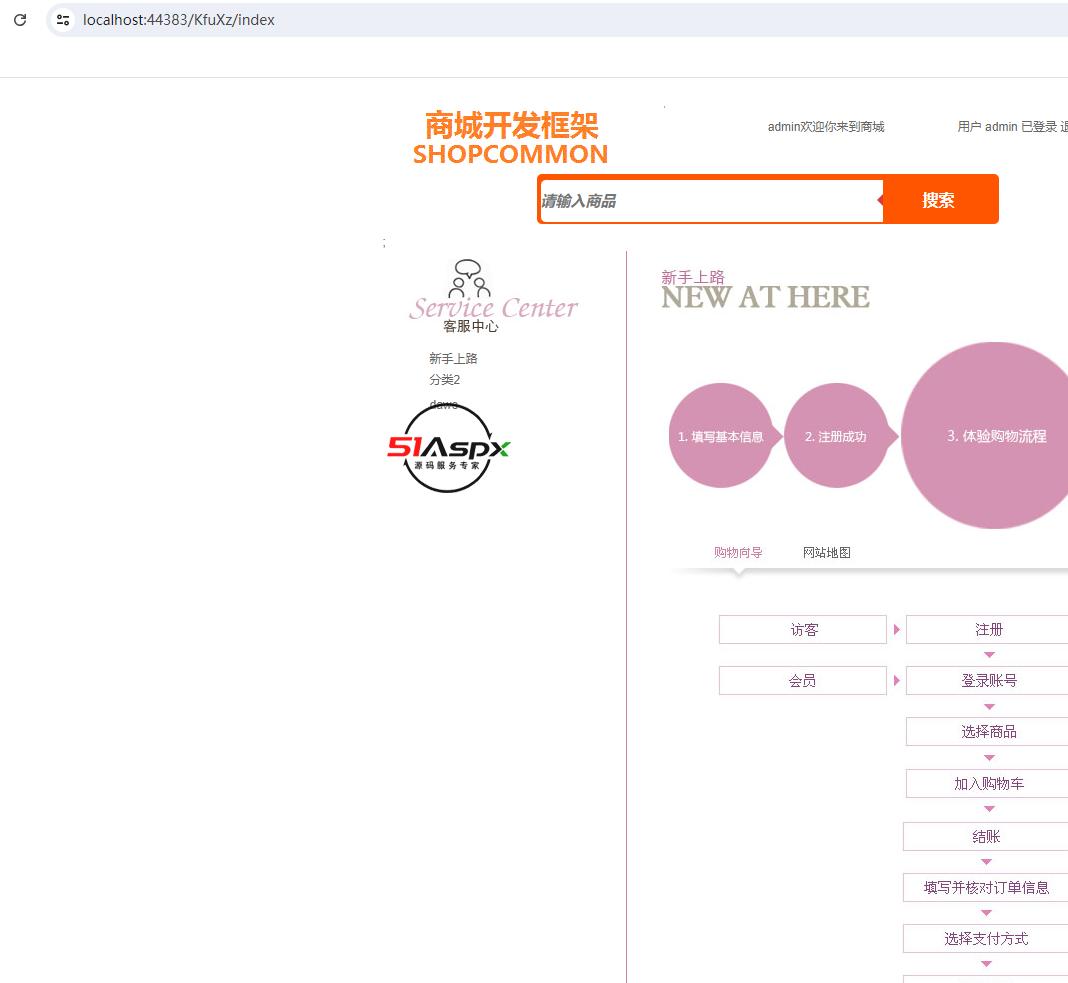
Task: Open the SHOPCOMMON store logo
Action: pos(510,139)
